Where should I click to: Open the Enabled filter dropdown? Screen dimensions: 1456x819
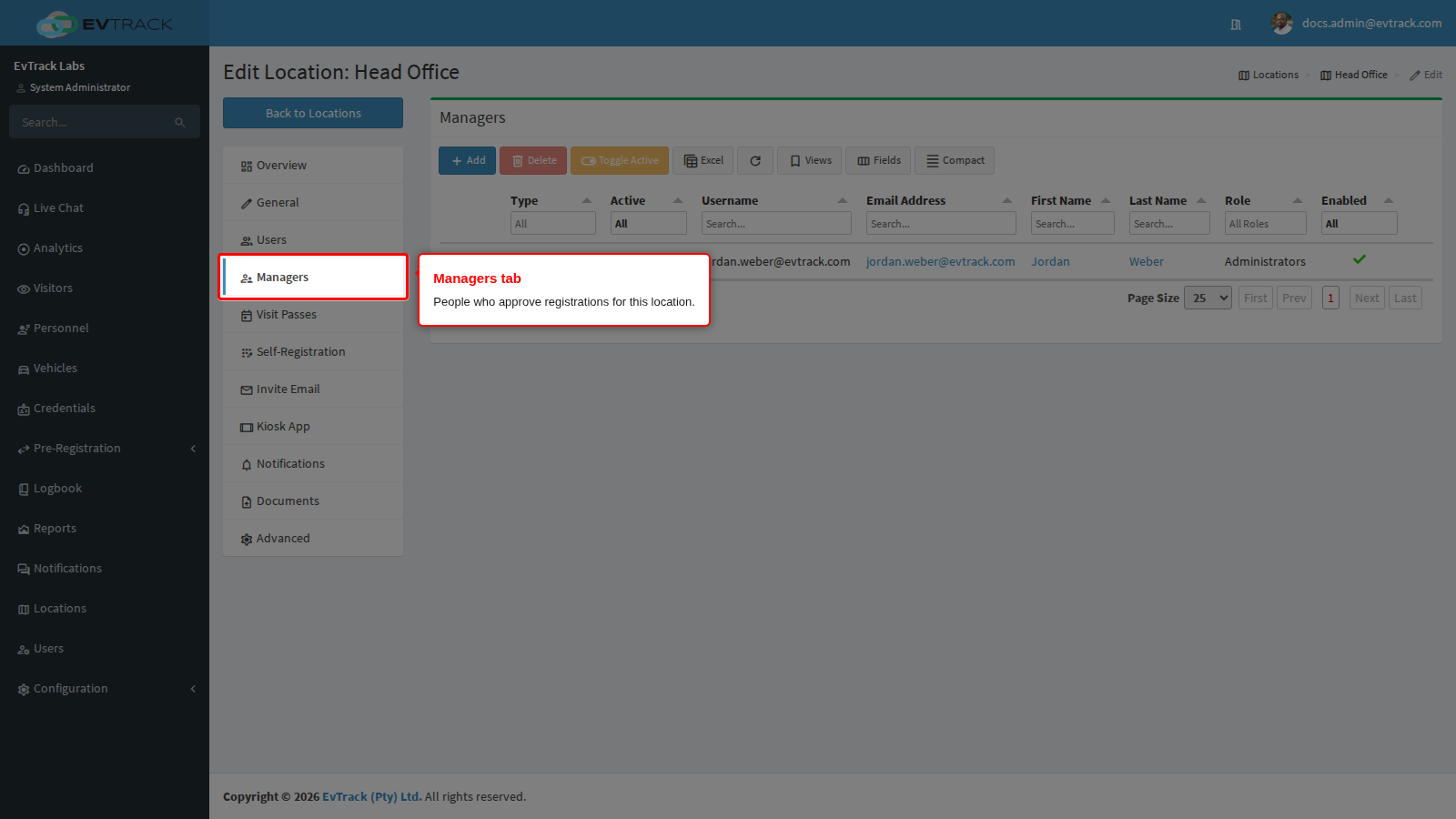coord(1360,223)
